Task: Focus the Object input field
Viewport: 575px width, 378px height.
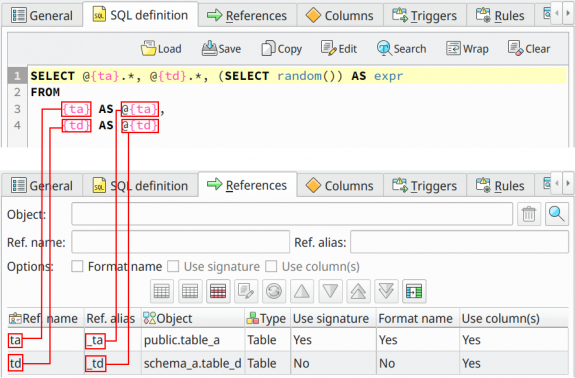Action: (292, 214)
